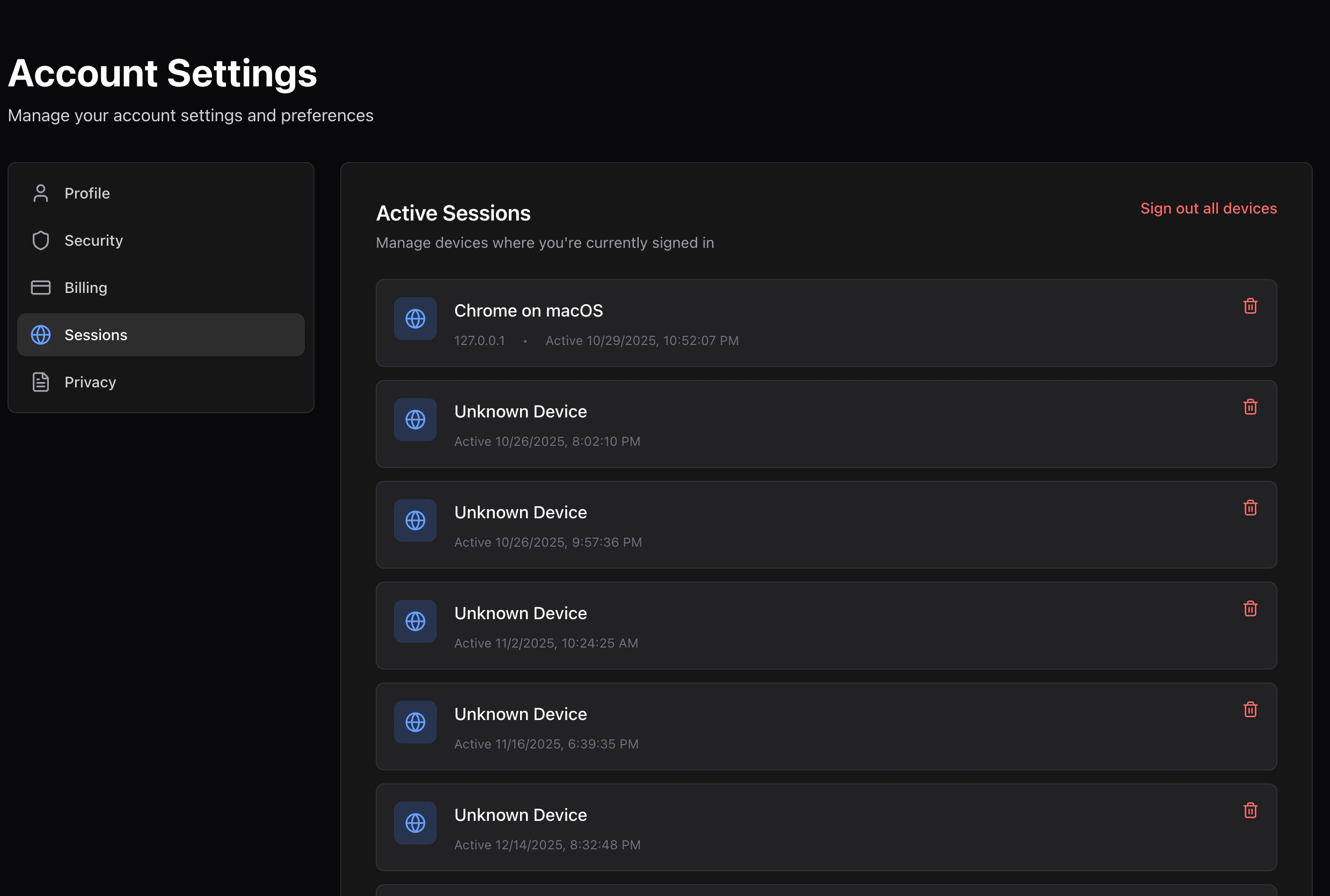Click globe icon for 6:39:35 PM session
This screenshot has height=896, width=1330.
(x=415, y=722)
